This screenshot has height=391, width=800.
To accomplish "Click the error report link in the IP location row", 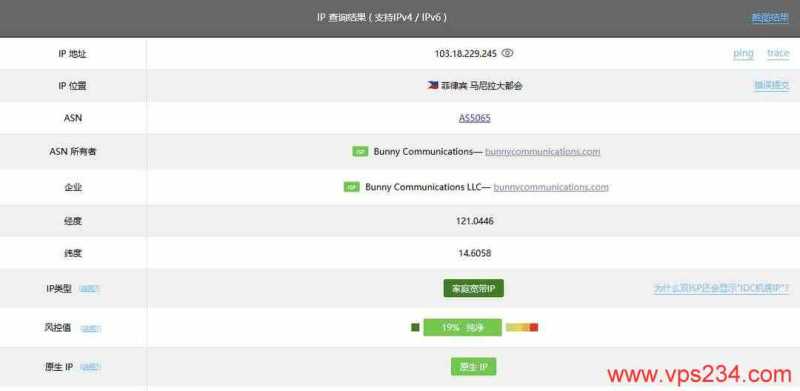I will pos(771,85).
